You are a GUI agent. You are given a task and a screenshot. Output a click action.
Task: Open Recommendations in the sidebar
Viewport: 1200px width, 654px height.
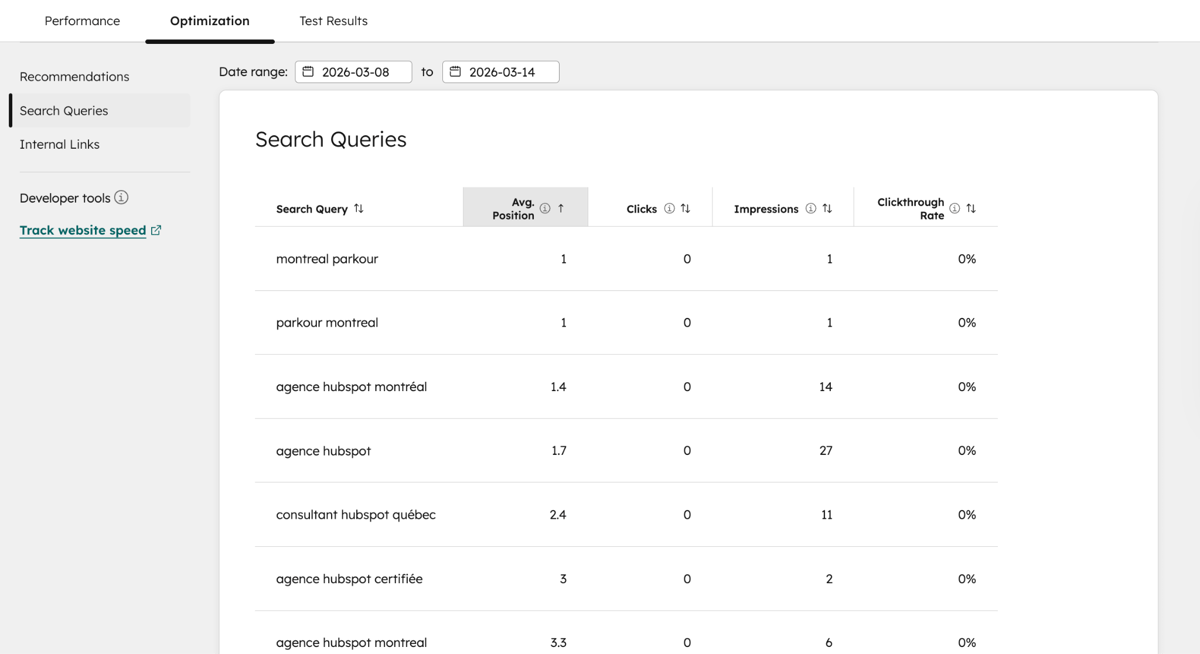74,77
